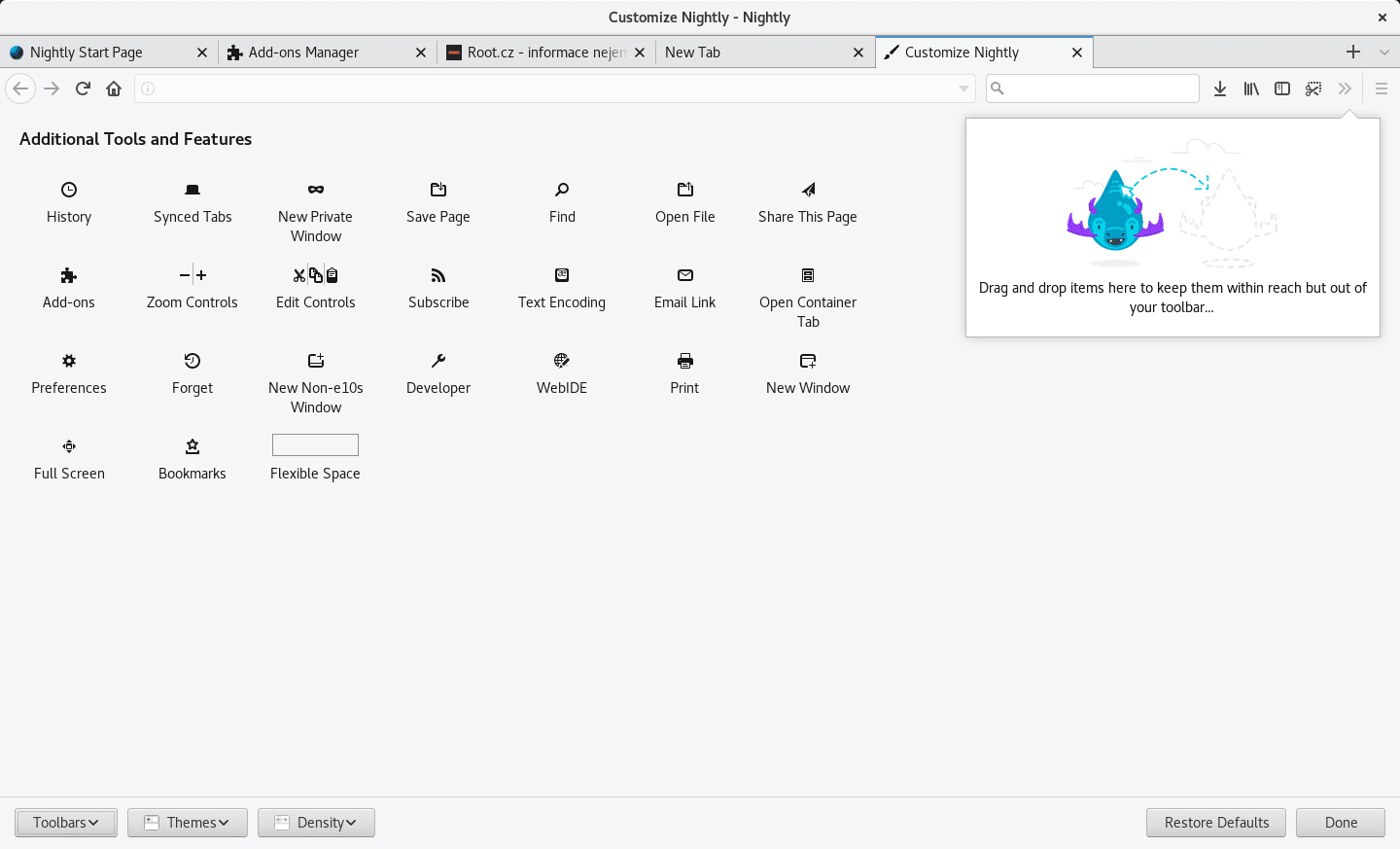Click the New Private Window mask icon
This screenshot has height=849, width=1400.
(315, 190)
